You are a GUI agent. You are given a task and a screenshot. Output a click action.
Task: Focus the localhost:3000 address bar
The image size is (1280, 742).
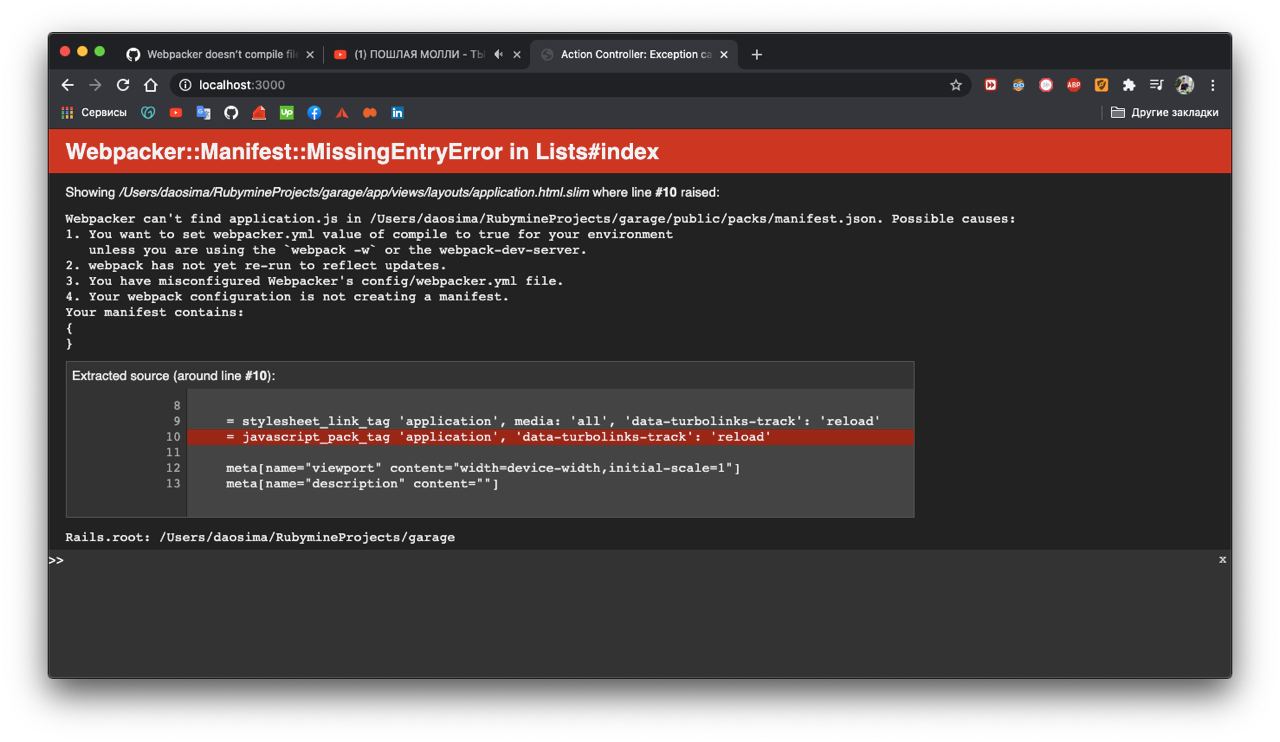[x=570, y=85]
